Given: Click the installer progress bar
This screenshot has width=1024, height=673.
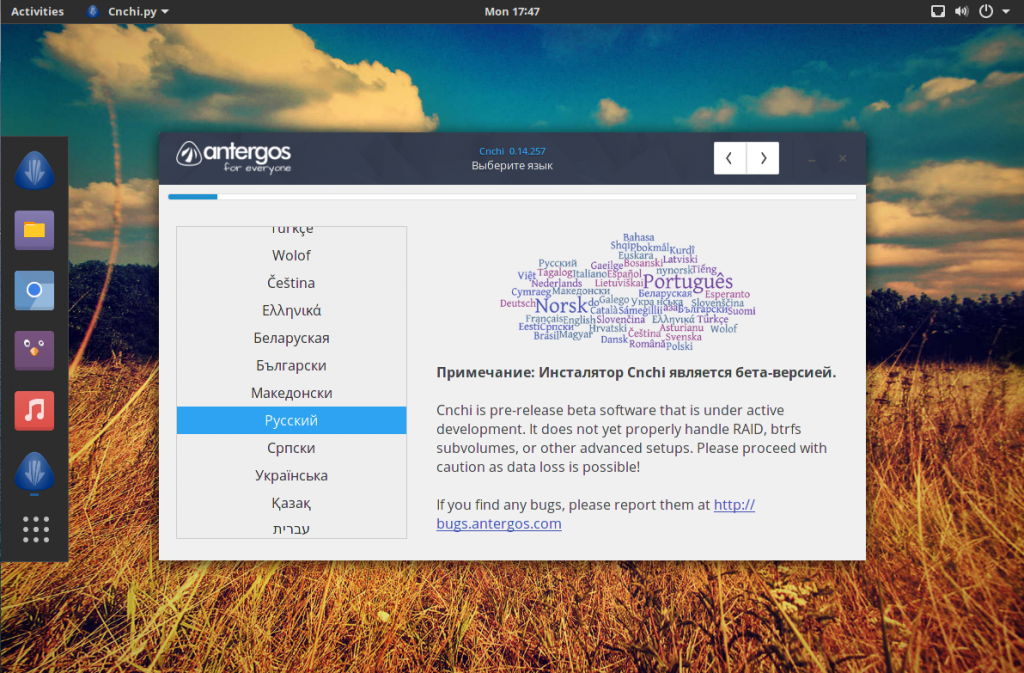Looking at the screenshot, I should click(512, 196).
